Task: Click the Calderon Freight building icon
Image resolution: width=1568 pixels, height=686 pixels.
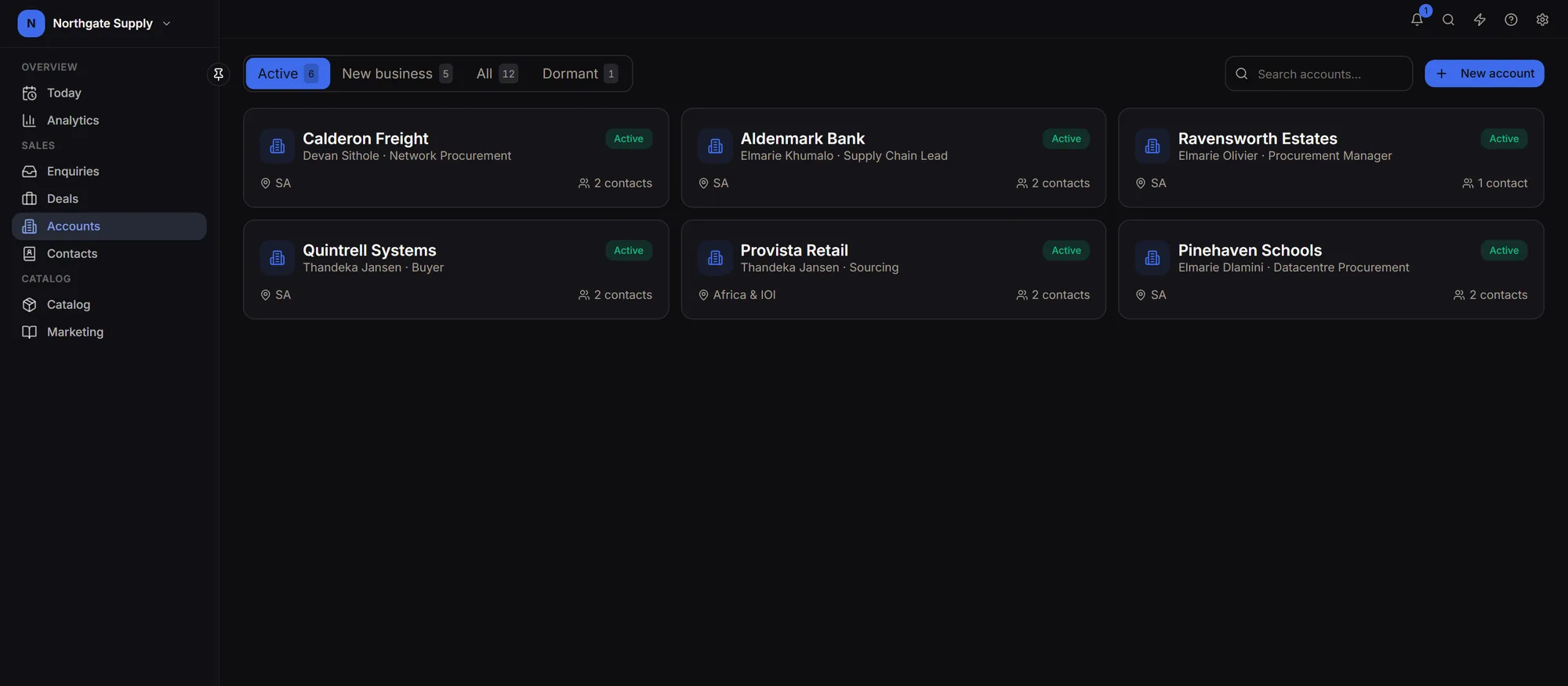Action: pos(278,147)
